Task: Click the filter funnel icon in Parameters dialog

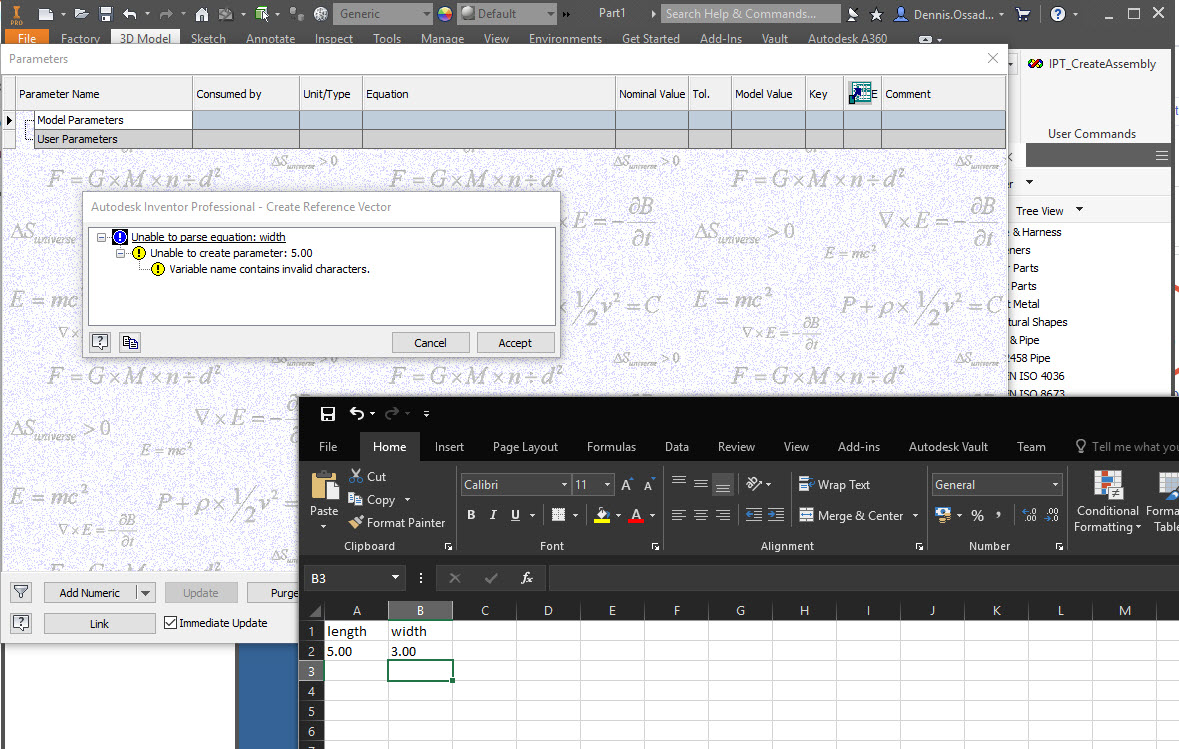Action: click(x=21, y=593)
